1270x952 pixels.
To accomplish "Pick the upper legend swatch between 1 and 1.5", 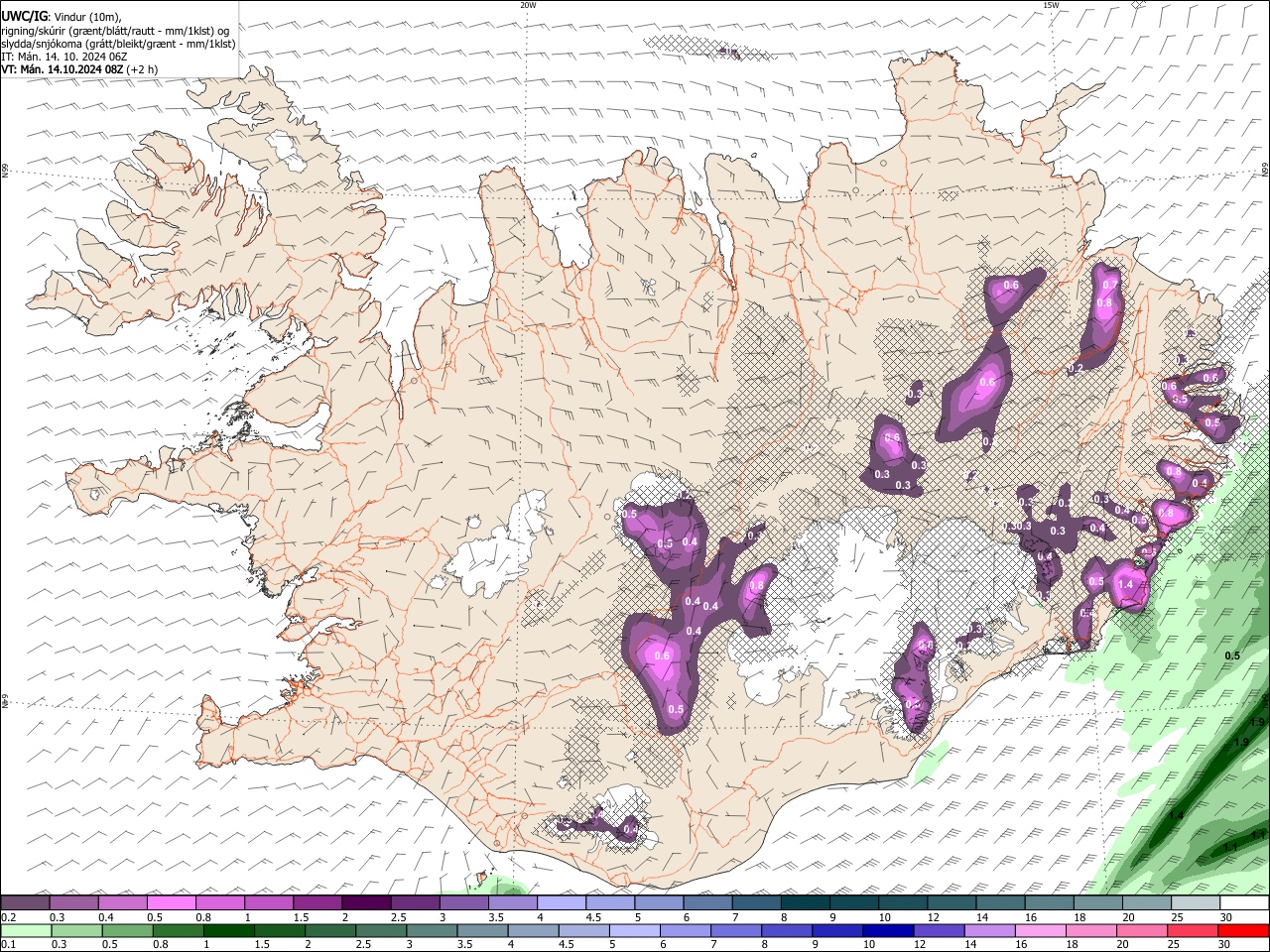I will 269,903.
